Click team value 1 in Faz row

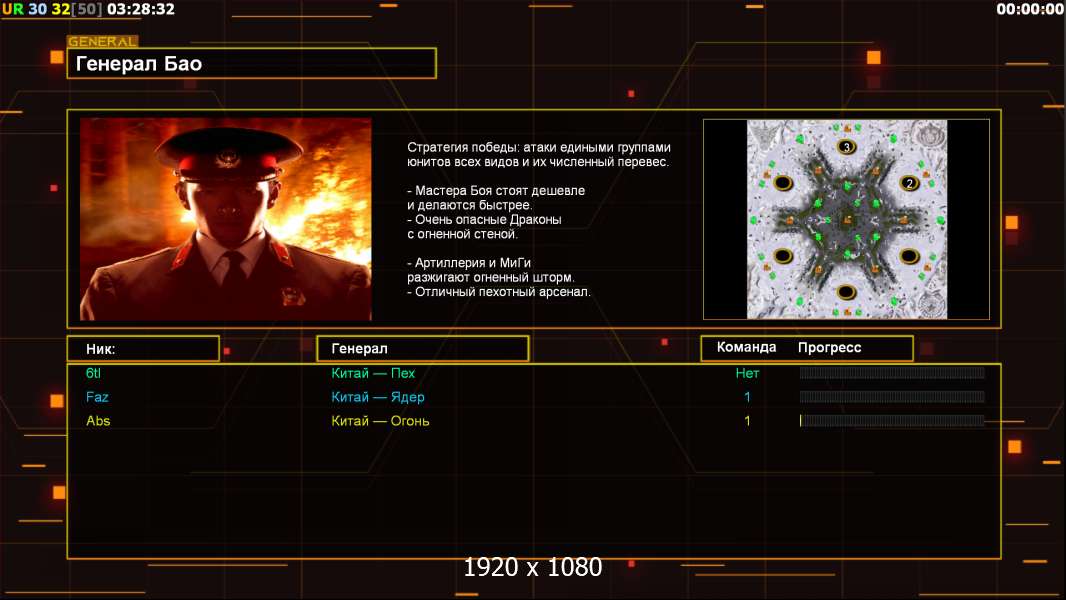pyautogui.click(x=747, y=397)
